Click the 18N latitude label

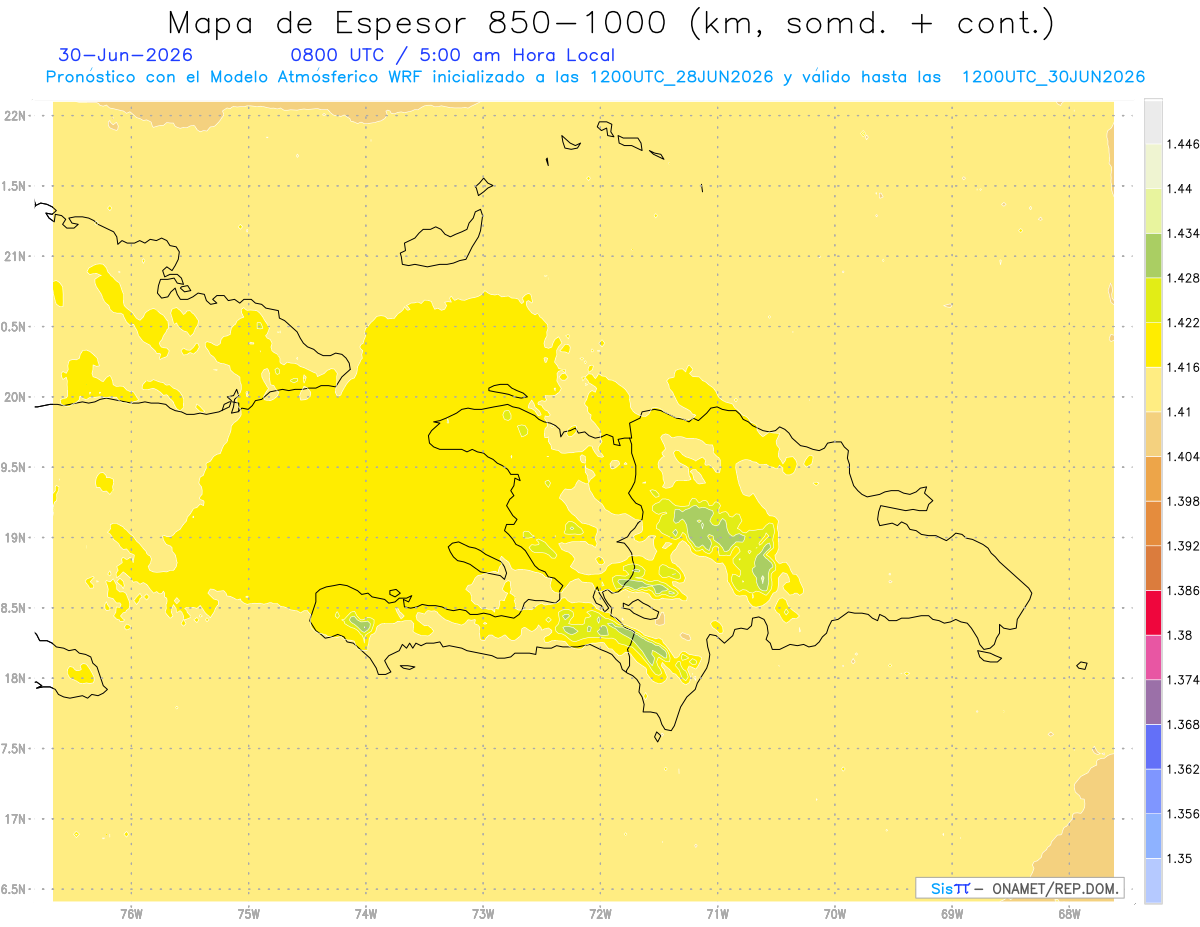[16, 678]
